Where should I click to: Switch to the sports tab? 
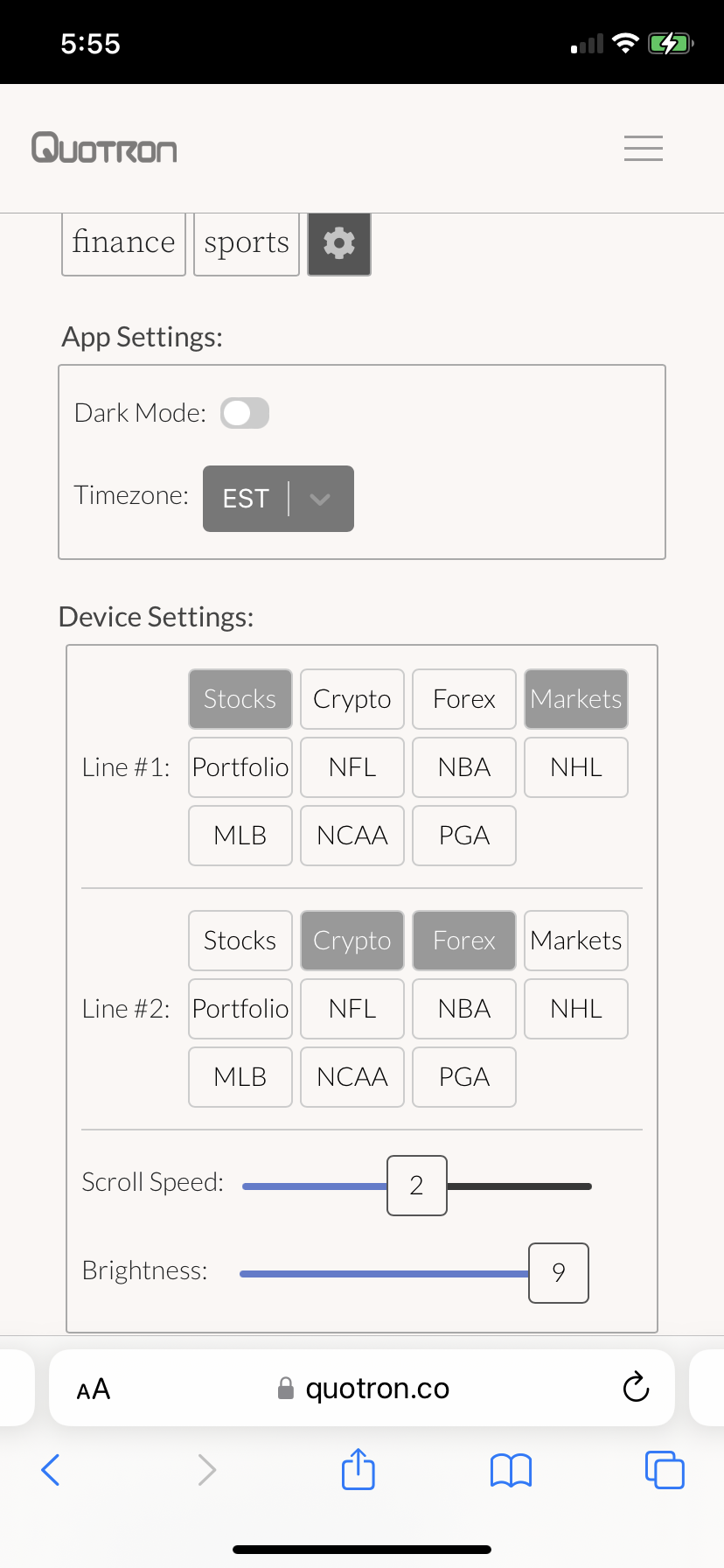[247, 243]
